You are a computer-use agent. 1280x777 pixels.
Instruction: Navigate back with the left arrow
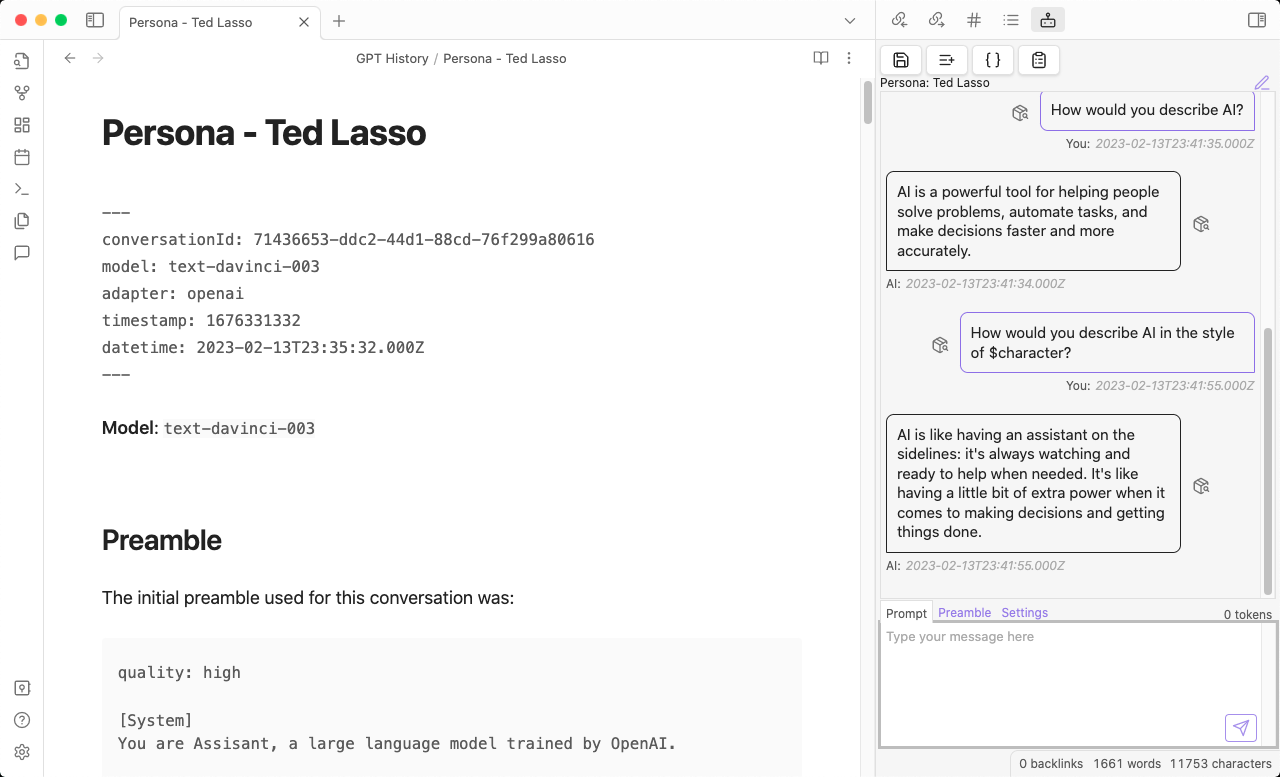point(70,58)
